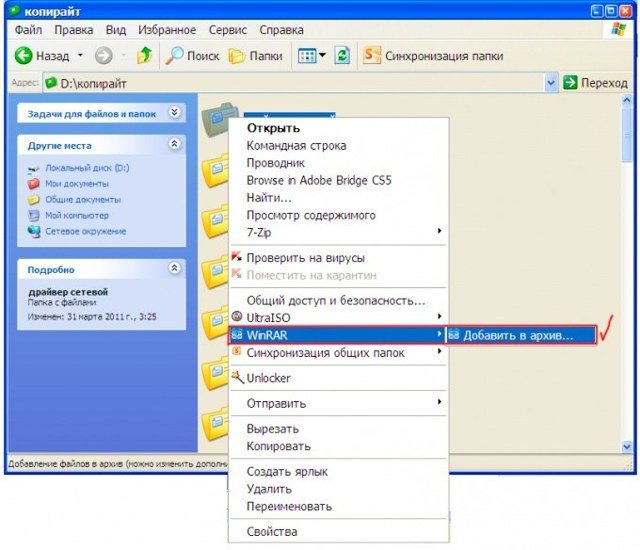Click the Локальный диск drive icon
Image resolution: width=640 pixels, height=550 pixels.
pos(33,168)
